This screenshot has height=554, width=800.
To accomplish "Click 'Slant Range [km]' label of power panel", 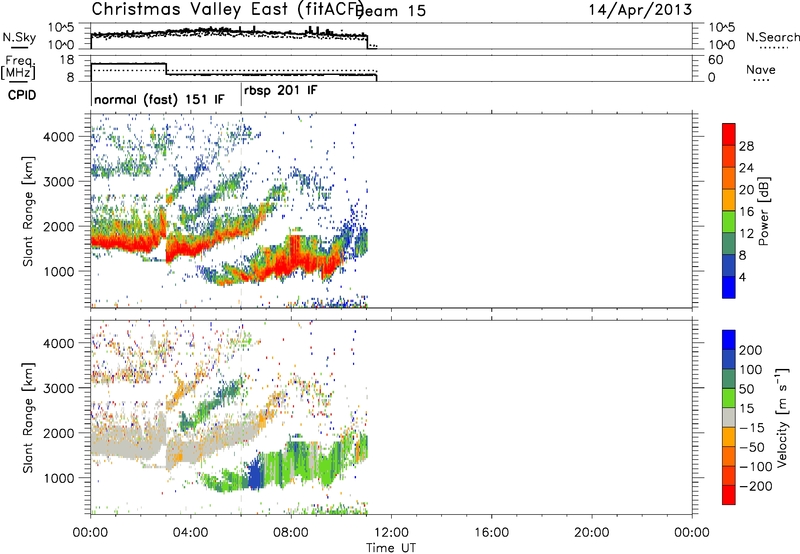I will pyautogui.click(x=28, y=211).
